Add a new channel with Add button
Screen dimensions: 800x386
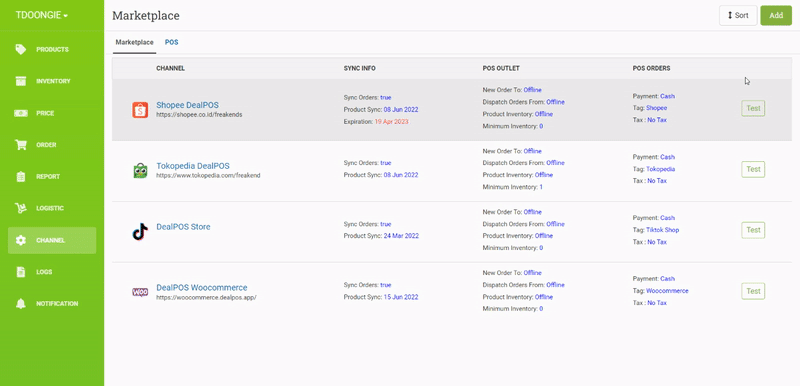(x=776, y=15)
